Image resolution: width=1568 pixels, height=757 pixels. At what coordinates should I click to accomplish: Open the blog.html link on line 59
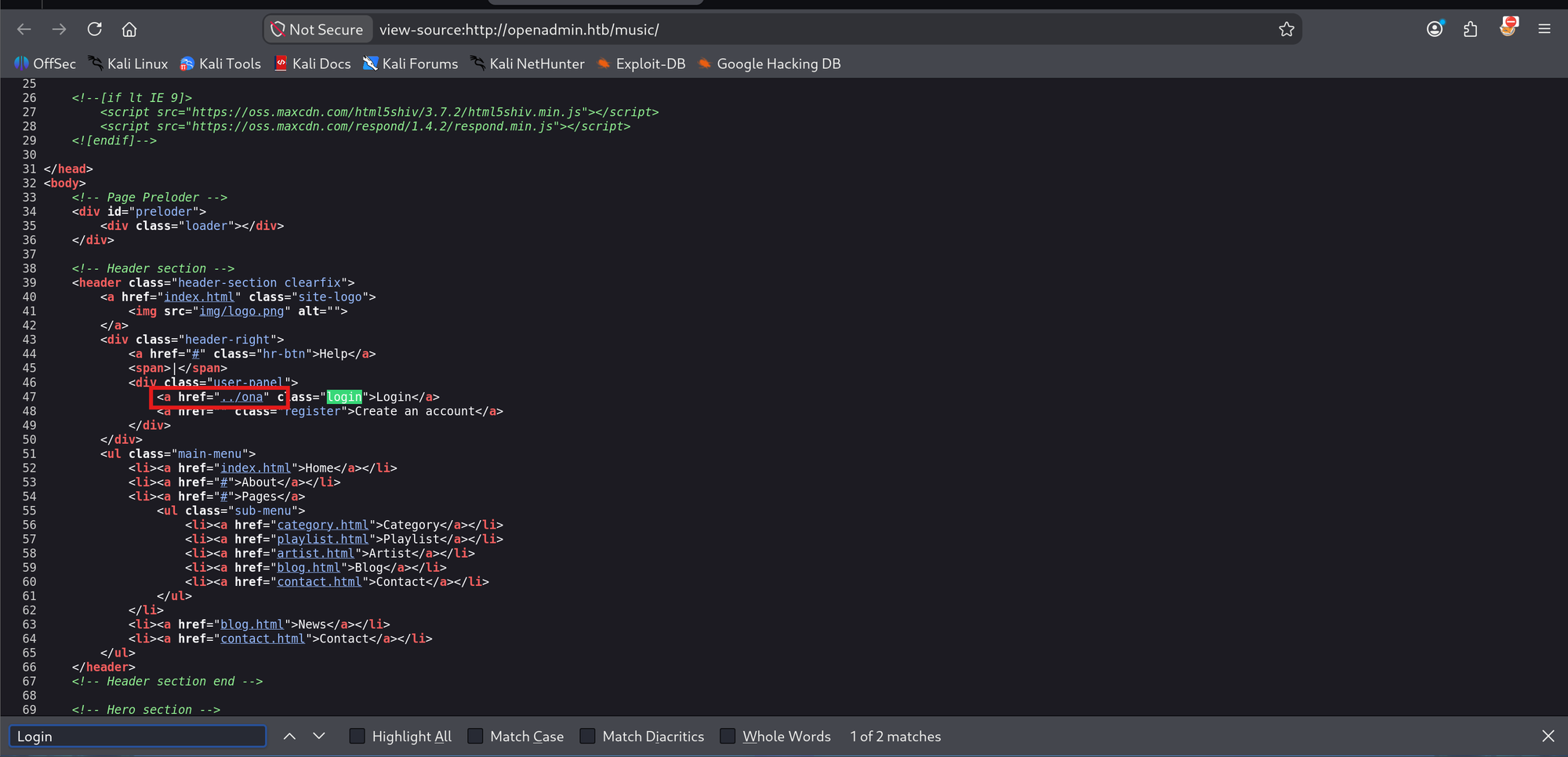pos(309,567)
